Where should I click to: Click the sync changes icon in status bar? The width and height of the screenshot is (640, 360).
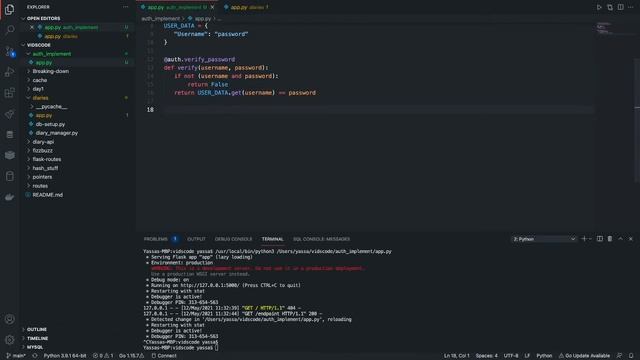(35, 356)
